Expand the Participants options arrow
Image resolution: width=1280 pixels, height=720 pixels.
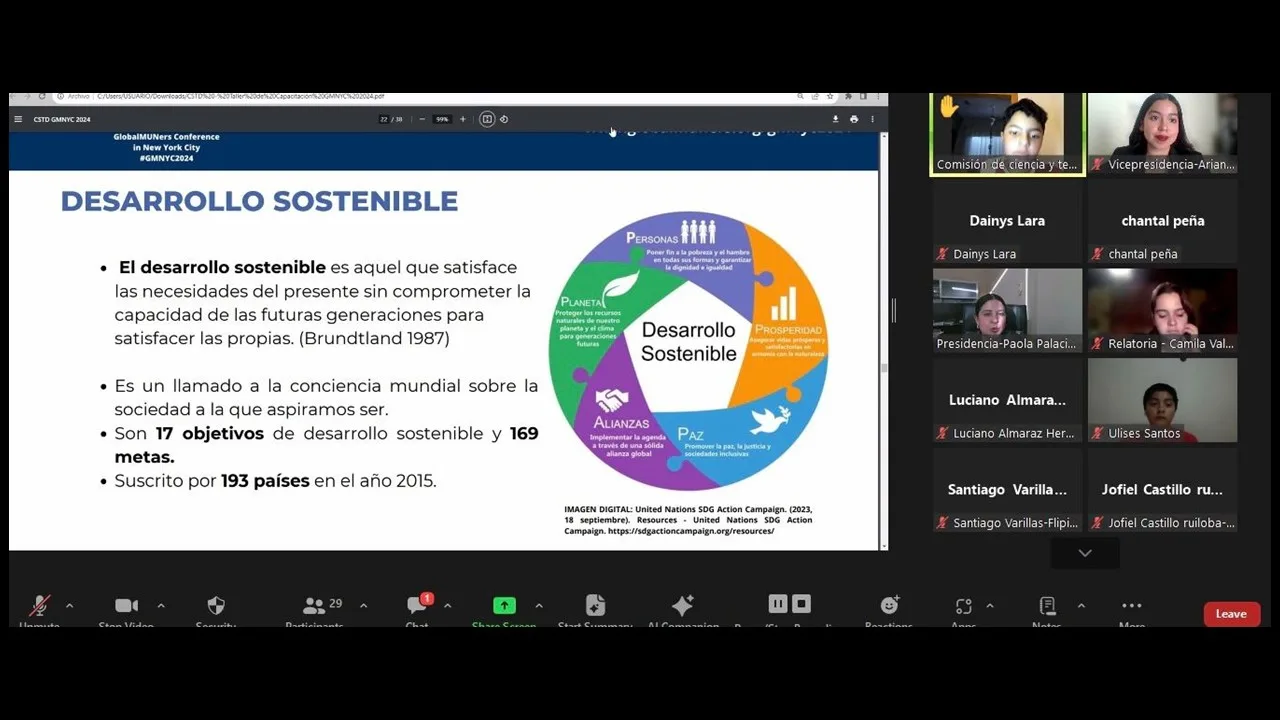point(363,606)
